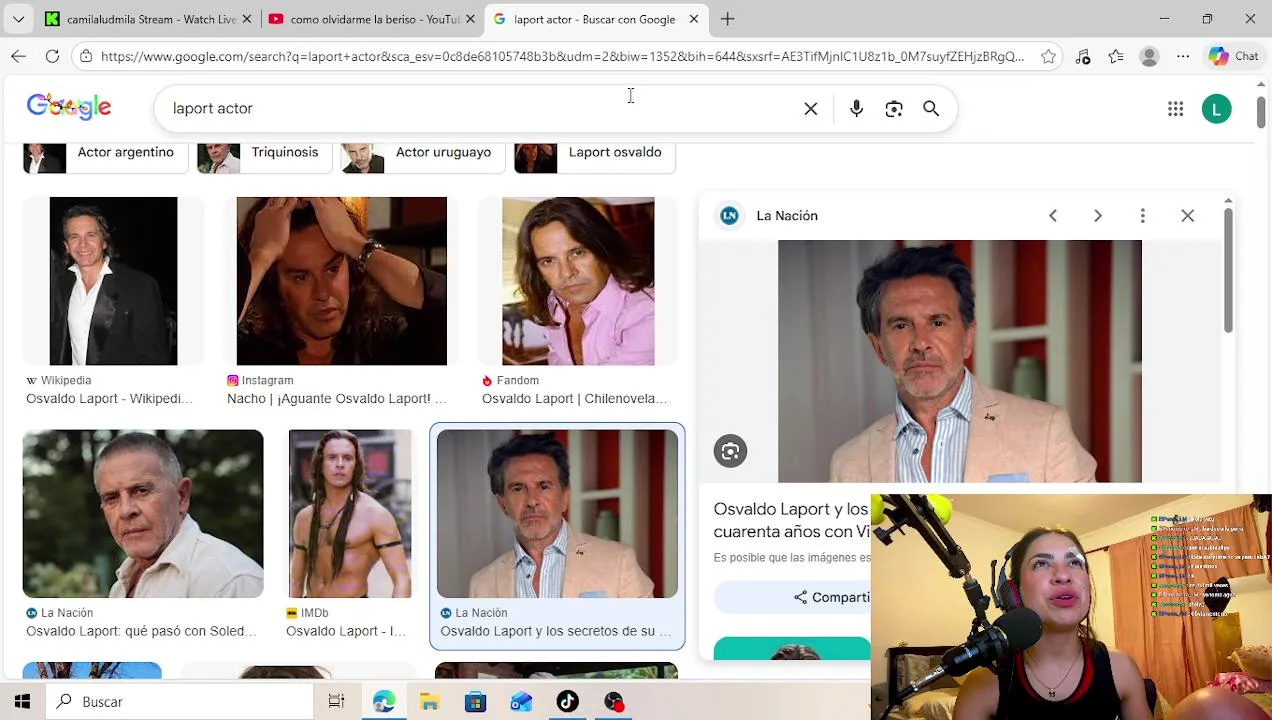Click the Google search box
Viewport: 1272px width, 720px height.
click(480, 108)
